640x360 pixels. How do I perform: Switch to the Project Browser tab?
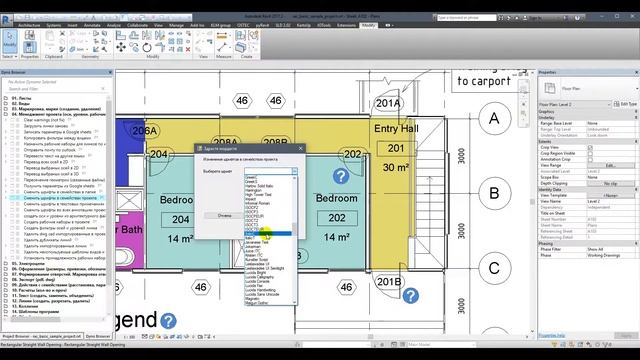click(x=42, y=336)
